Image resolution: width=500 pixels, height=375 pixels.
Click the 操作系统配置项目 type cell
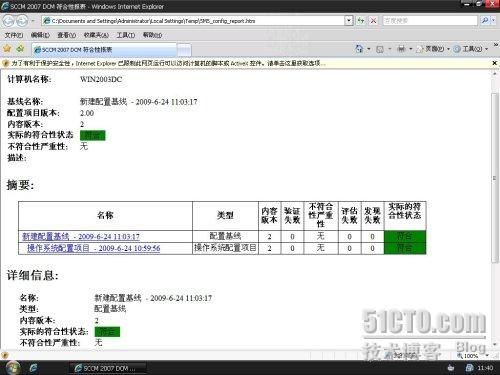[x=225, y=248]
